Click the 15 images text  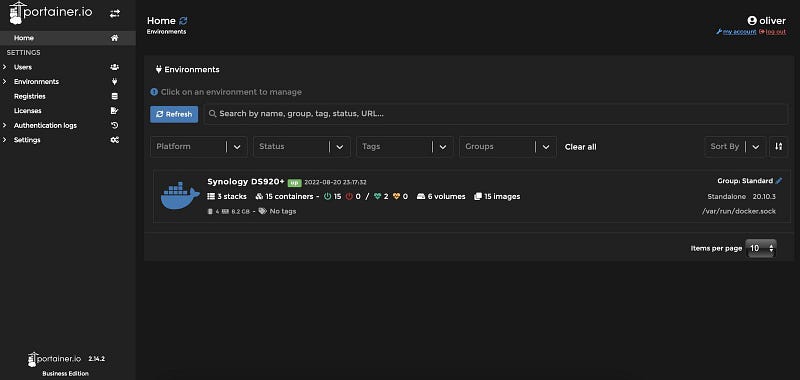point(503,196)
